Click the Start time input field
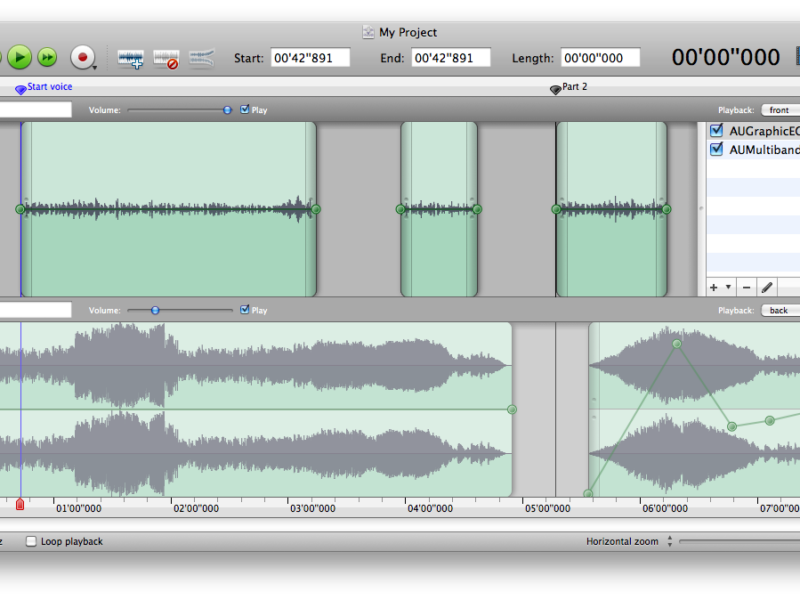 pyautogui.click(x=310, y=58)
